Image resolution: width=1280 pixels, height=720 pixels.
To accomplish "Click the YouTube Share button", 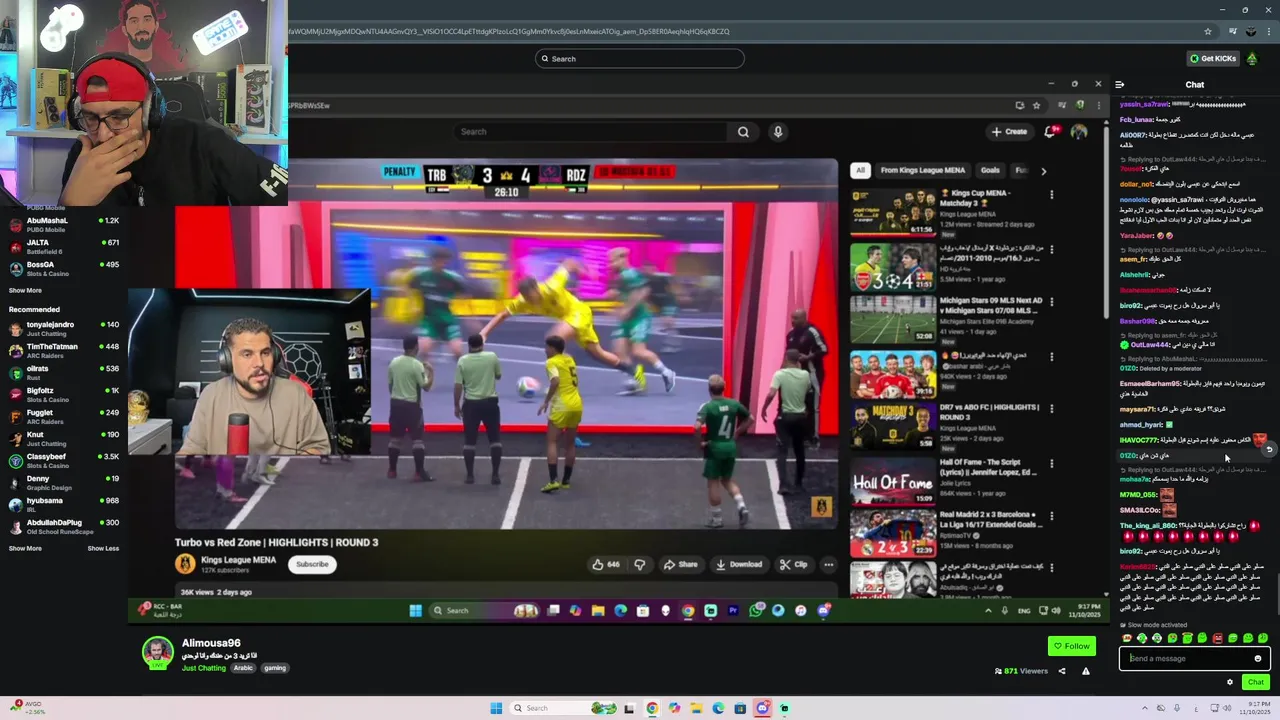I will [680, 564].
